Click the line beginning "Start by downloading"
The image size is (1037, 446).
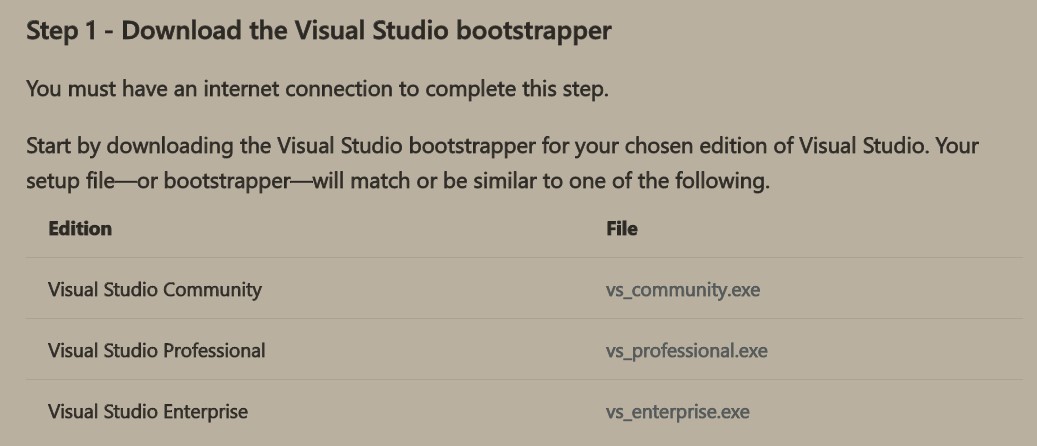[503, 146]
